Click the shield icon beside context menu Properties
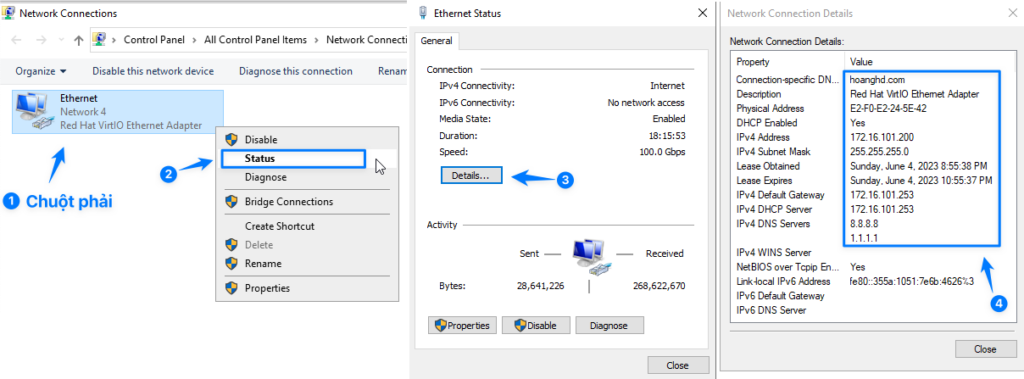 tap(231, 288)
